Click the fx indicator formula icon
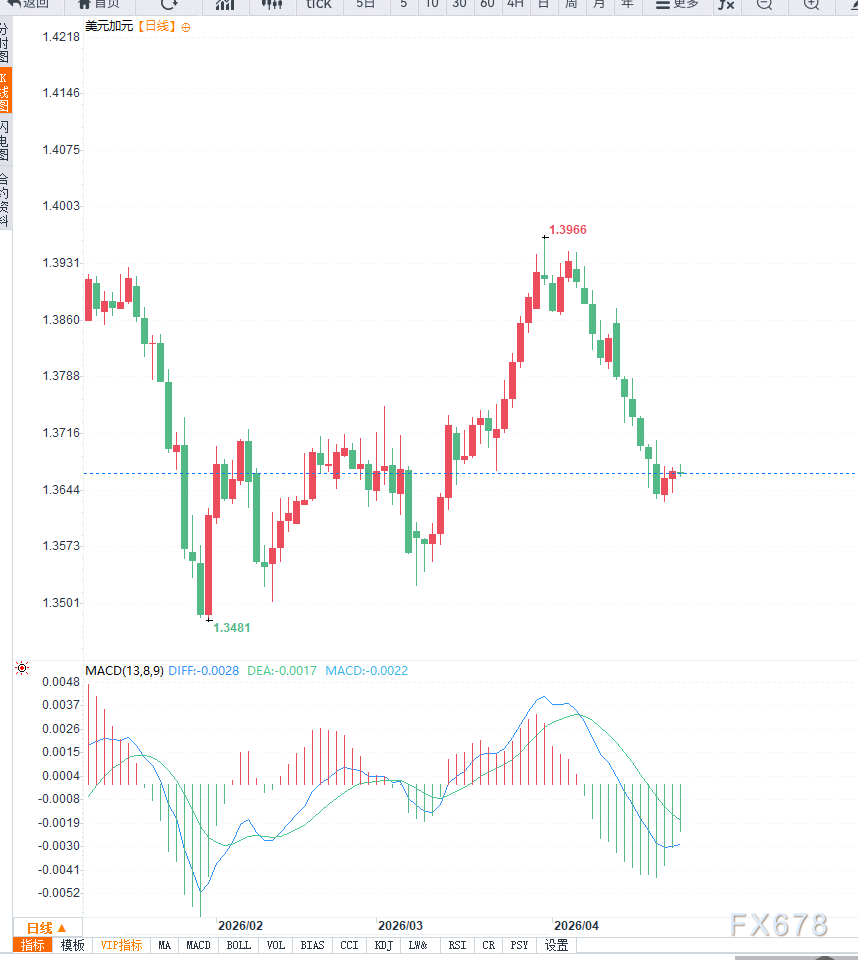Viewport: 858px width, 960px height. 726,6
